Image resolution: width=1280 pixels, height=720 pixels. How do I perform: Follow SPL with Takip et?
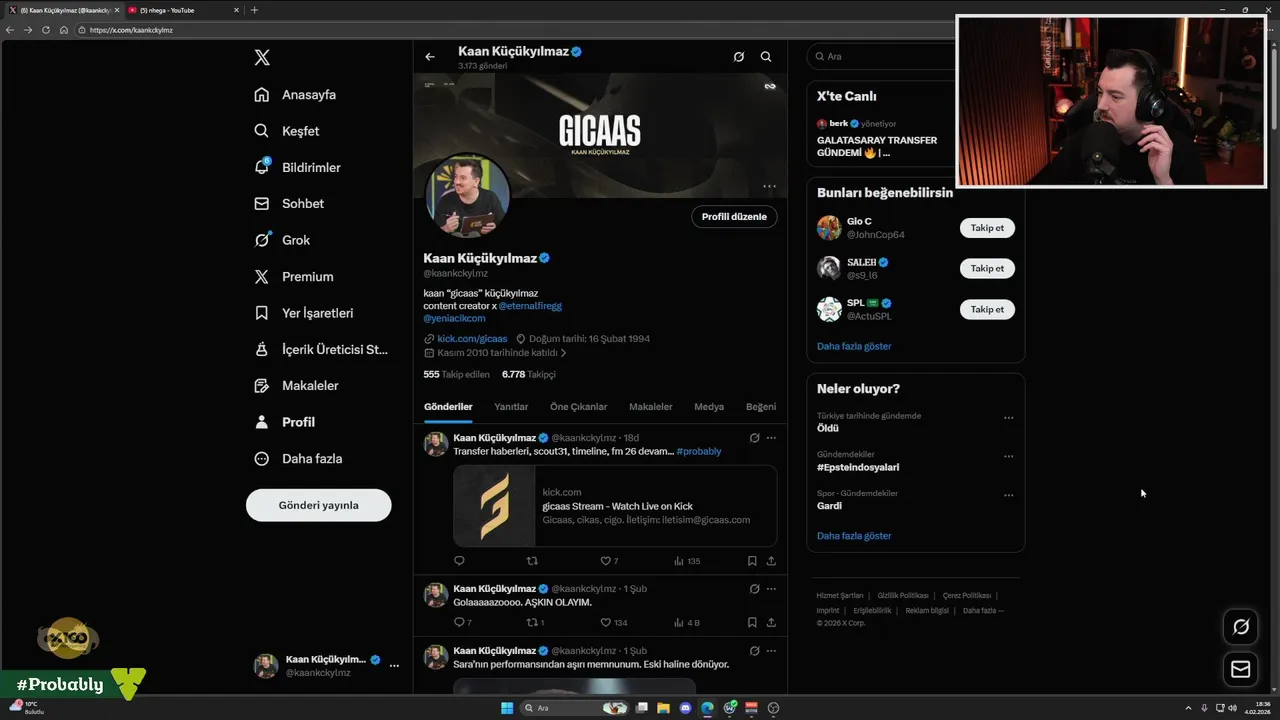[987, 309]
